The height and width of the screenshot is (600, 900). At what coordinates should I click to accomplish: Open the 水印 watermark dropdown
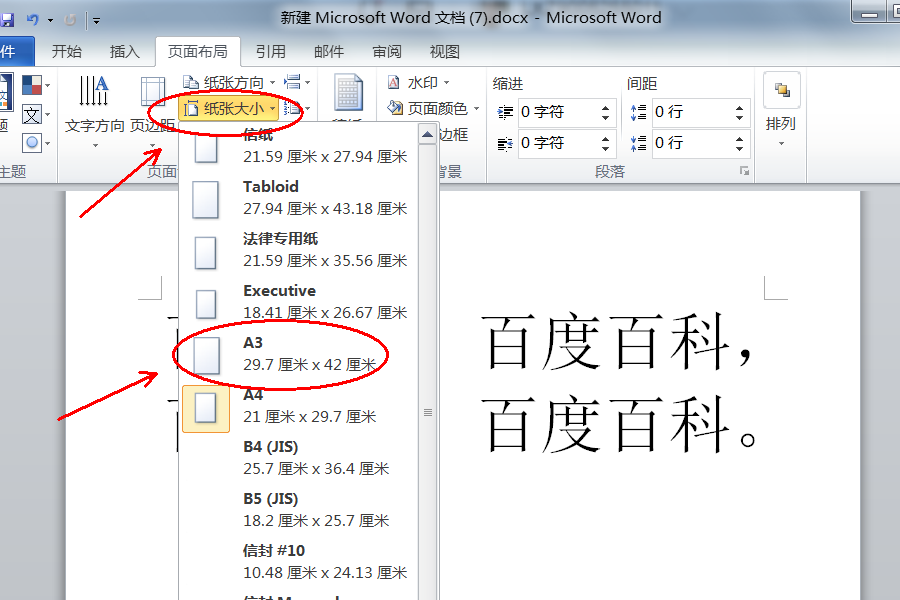418,83
